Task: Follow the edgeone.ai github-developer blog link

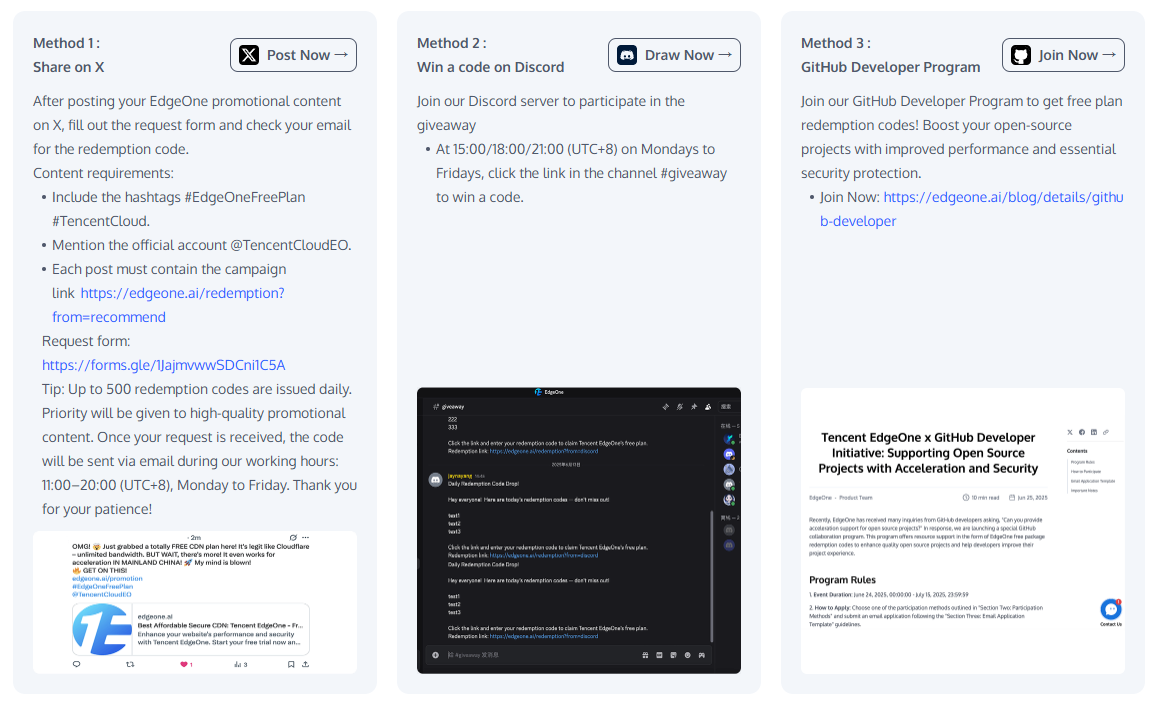Action: pyautogui.click(x=972, y=209)
